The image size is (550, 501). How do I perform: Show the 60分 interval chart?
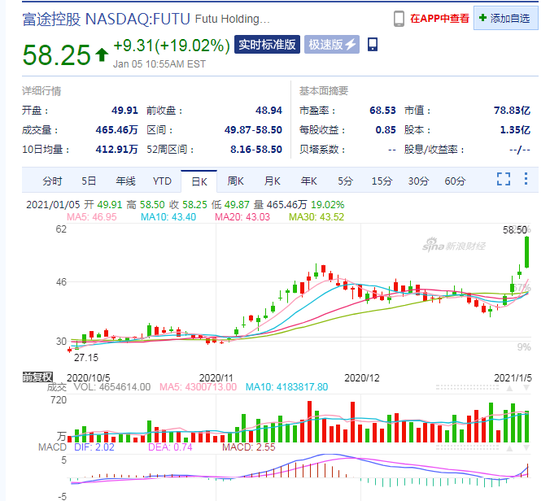pyautogui.click(x=455, y=181)
